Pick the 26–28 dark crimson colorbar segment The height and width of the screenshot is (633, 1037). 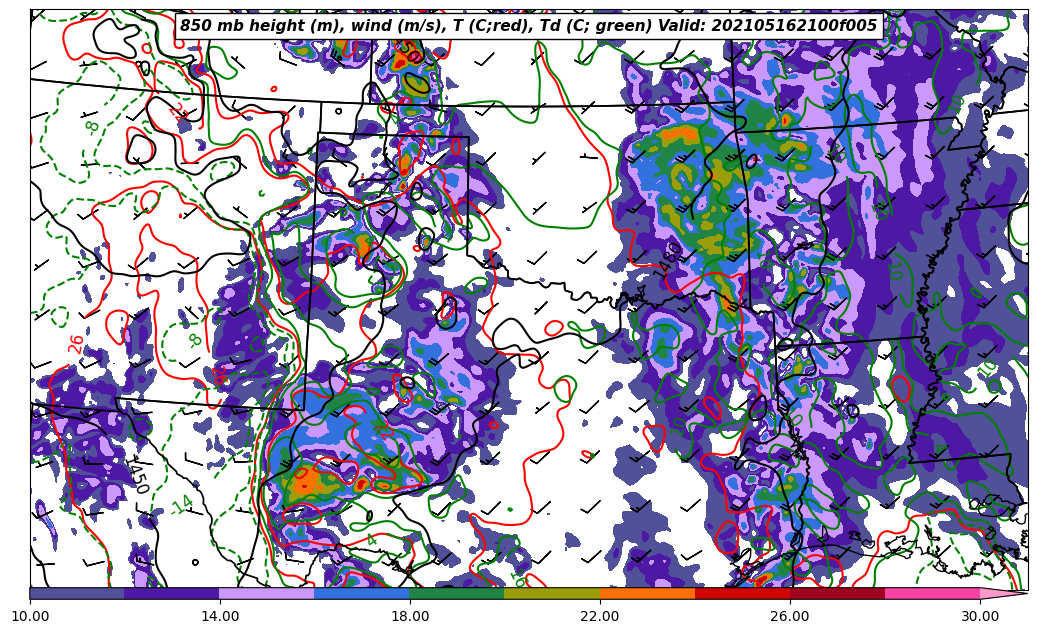(837, 593)
